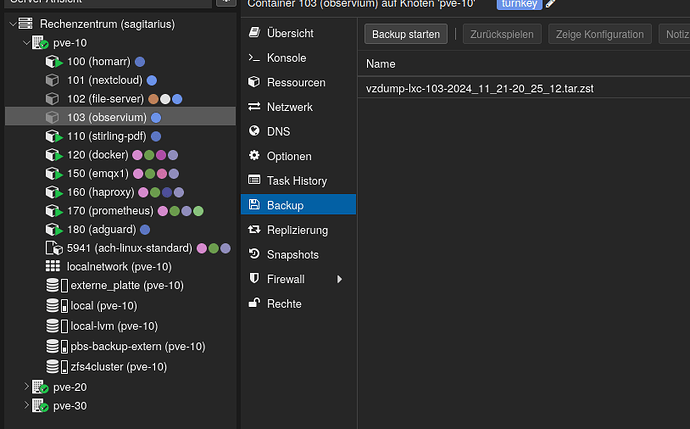
Task: Click the container icon for 150 (emqx1)
Action: (54, 174)
